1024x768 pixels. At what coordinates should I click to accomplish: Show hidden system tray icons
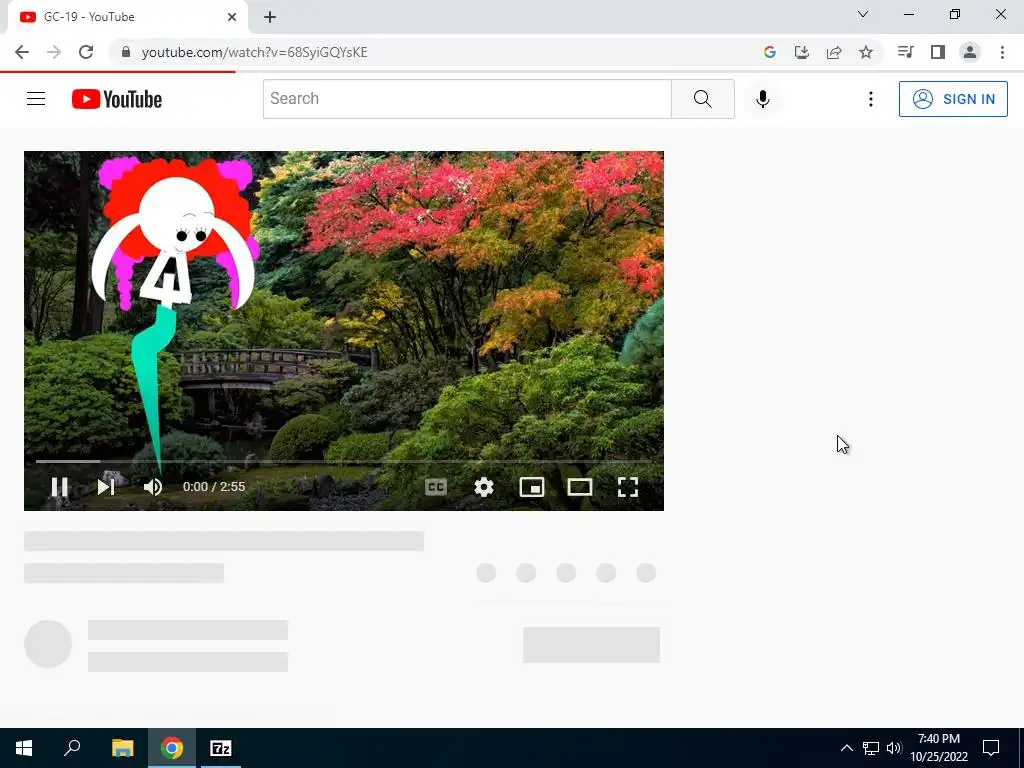tap(846, 748)
